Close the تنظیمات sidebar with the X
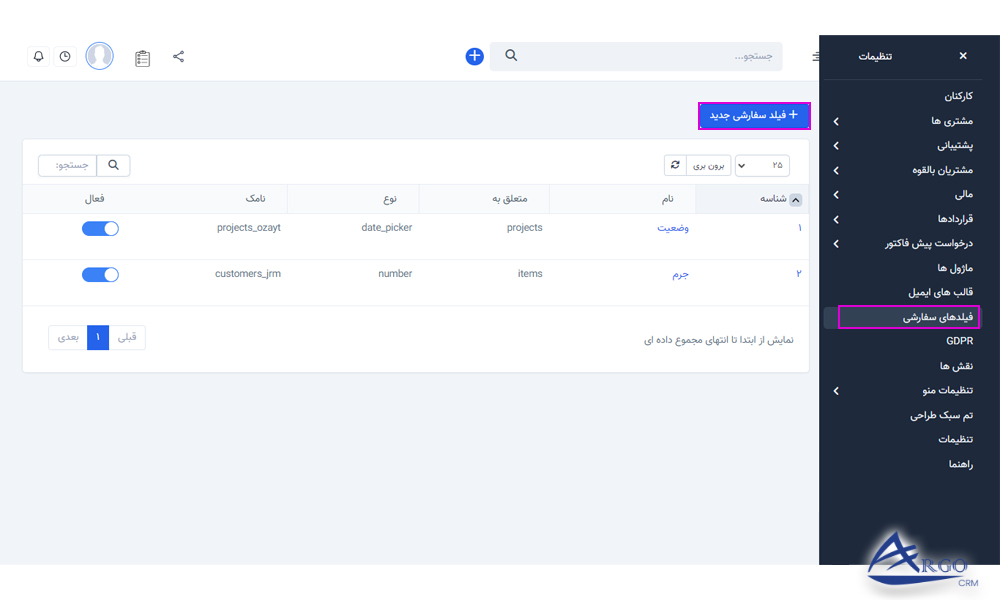The width and height of the screenshot is (1000, 600). pos(962,56)
